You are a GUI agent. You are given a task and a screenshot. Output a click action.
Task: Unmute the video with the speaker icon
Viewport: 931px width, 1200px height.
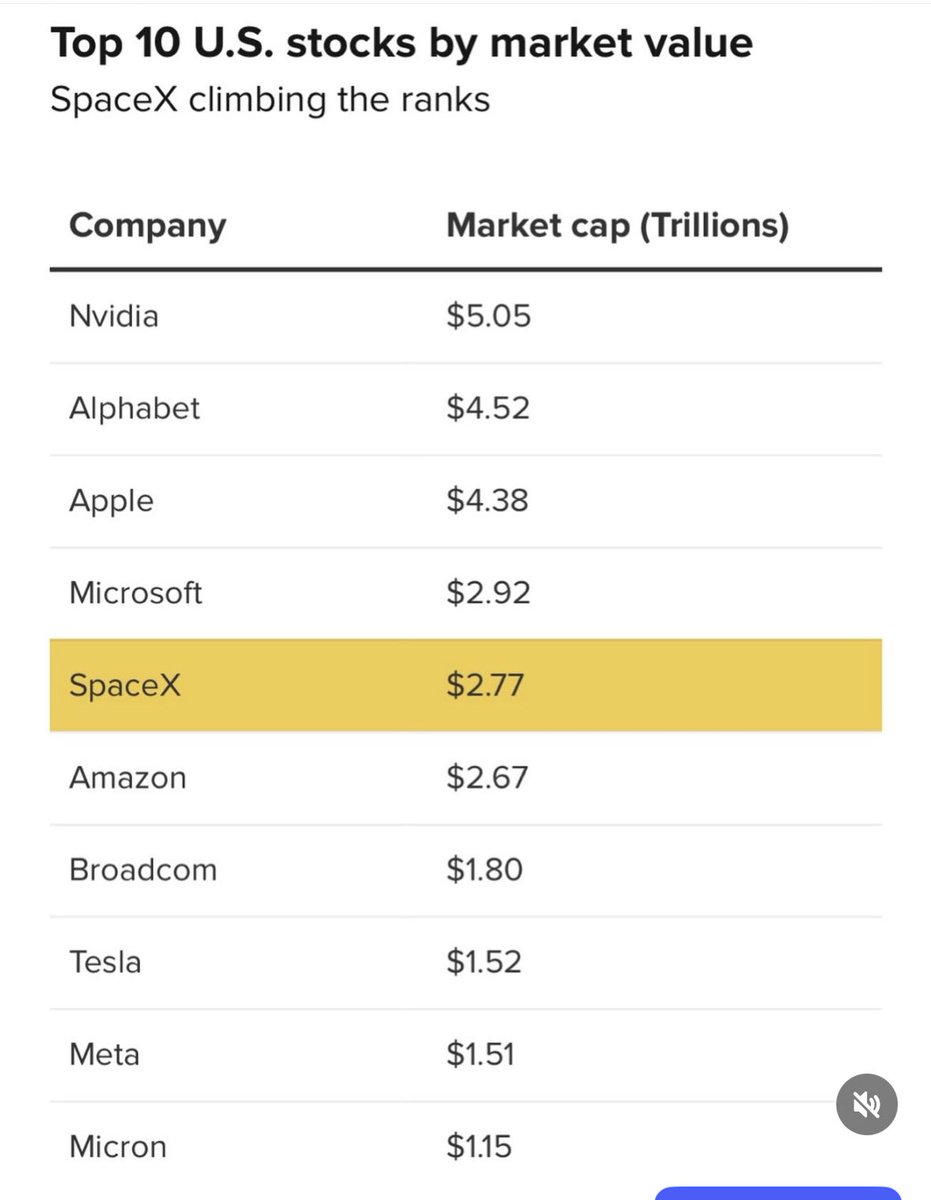coord(867,1104)
